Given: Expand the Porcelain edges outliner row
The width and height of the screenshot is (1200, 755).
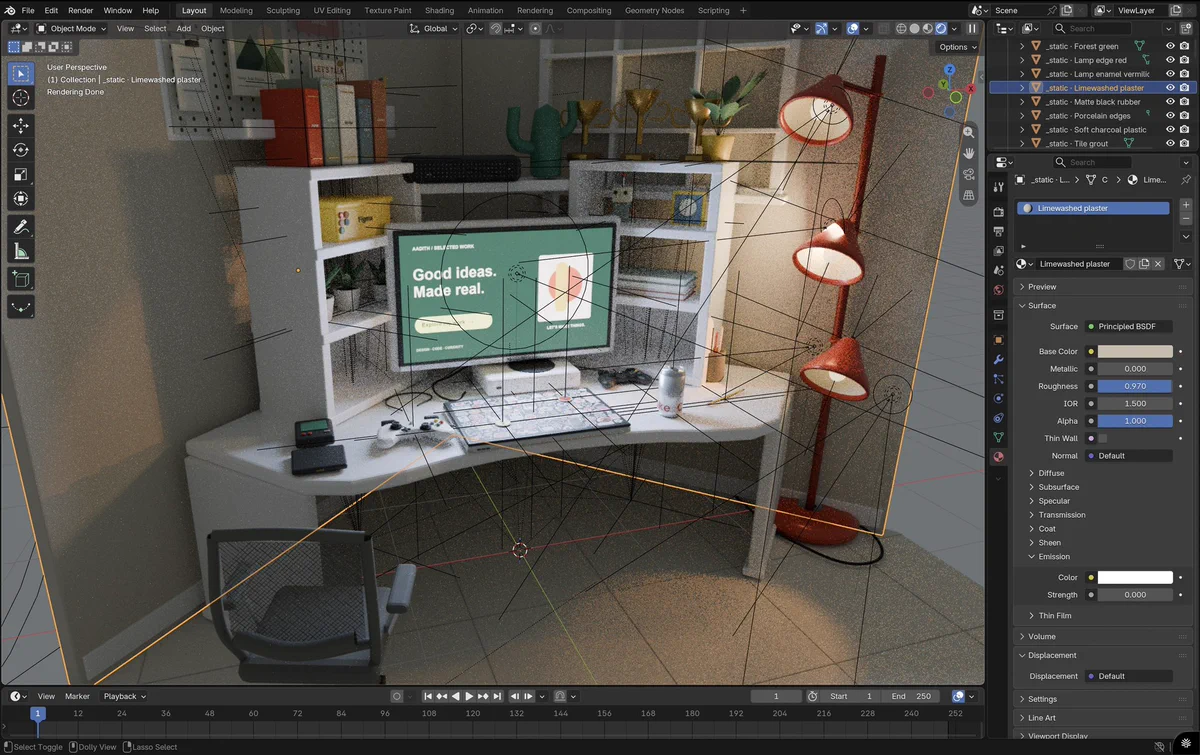Looking at the screenshot, I should point(1022,116).
